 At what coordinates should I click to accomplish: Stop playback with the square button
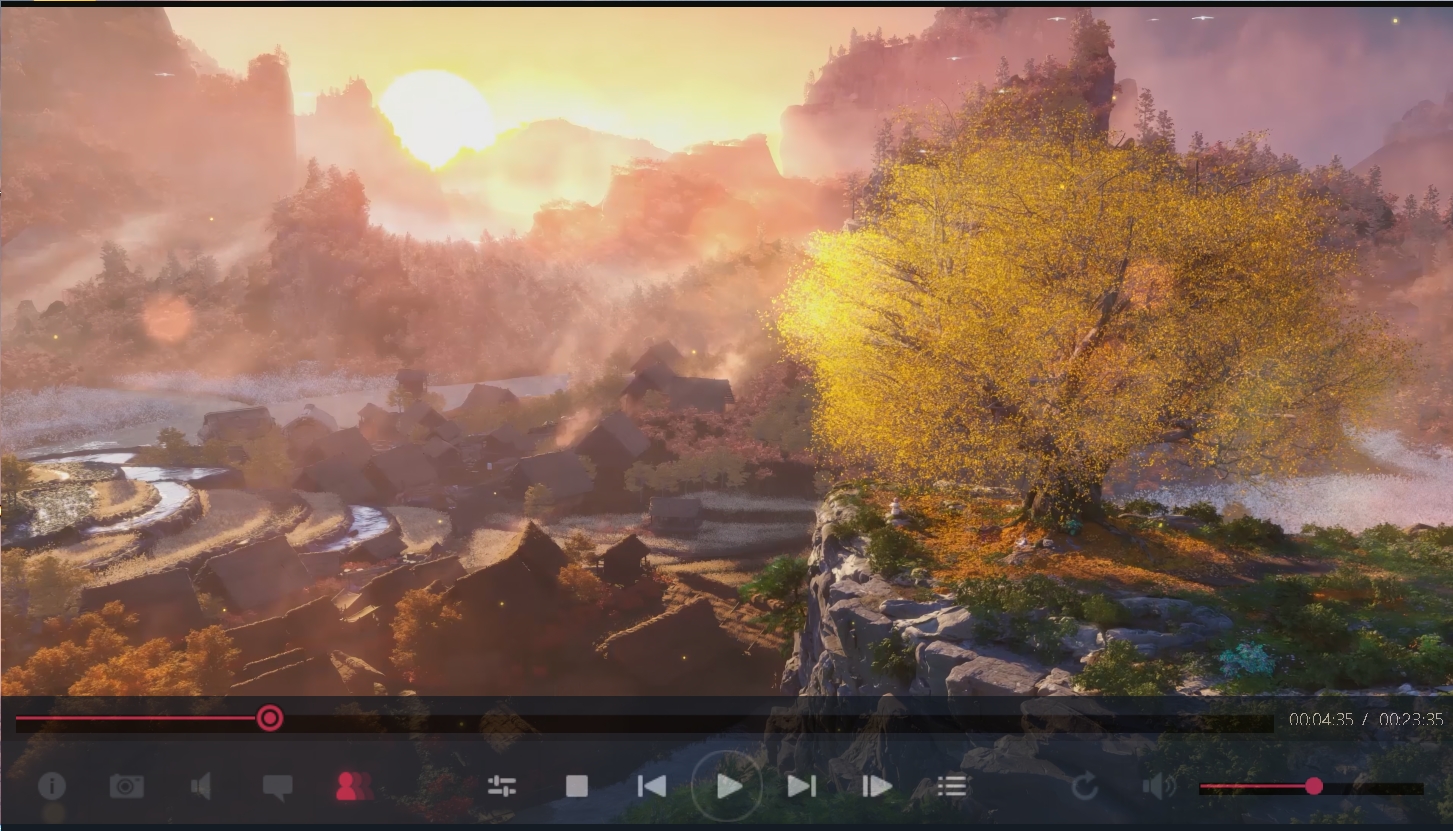coord(577,786)
